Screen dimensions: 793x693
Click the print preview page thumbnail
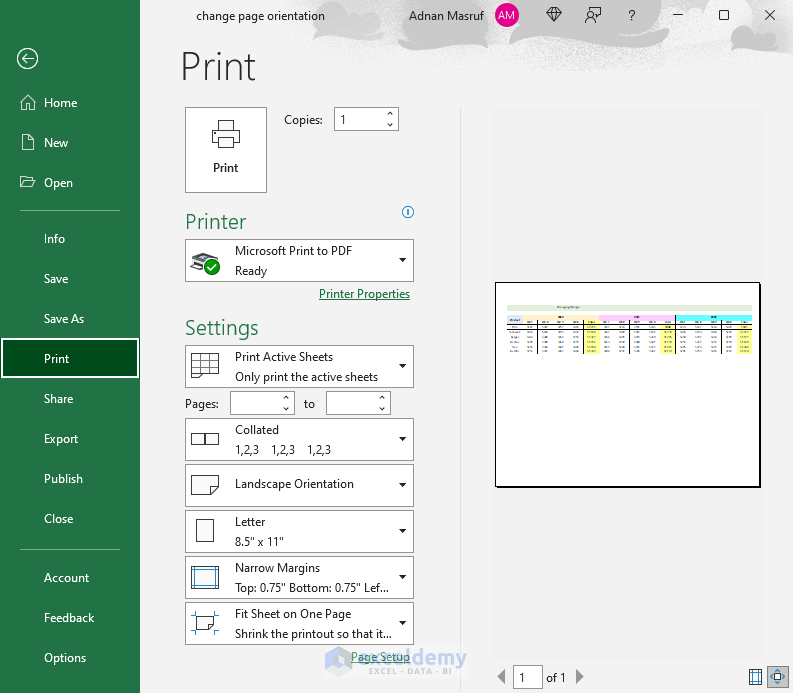[628, 385]
